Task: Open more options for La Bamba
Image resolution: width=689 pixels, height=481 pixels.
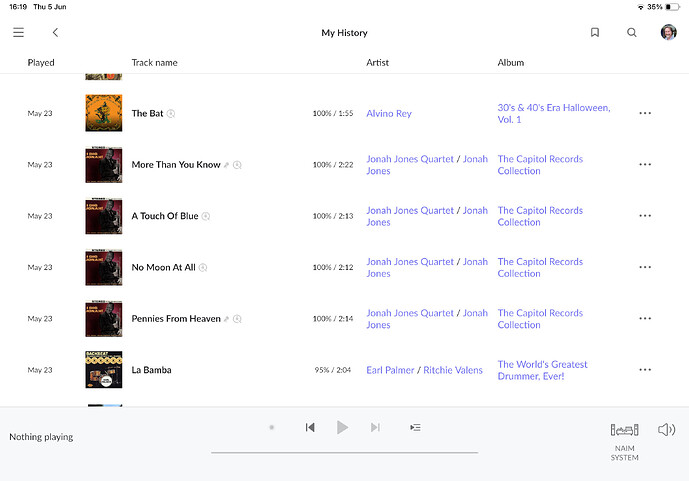Action: (x=645, y=370)
